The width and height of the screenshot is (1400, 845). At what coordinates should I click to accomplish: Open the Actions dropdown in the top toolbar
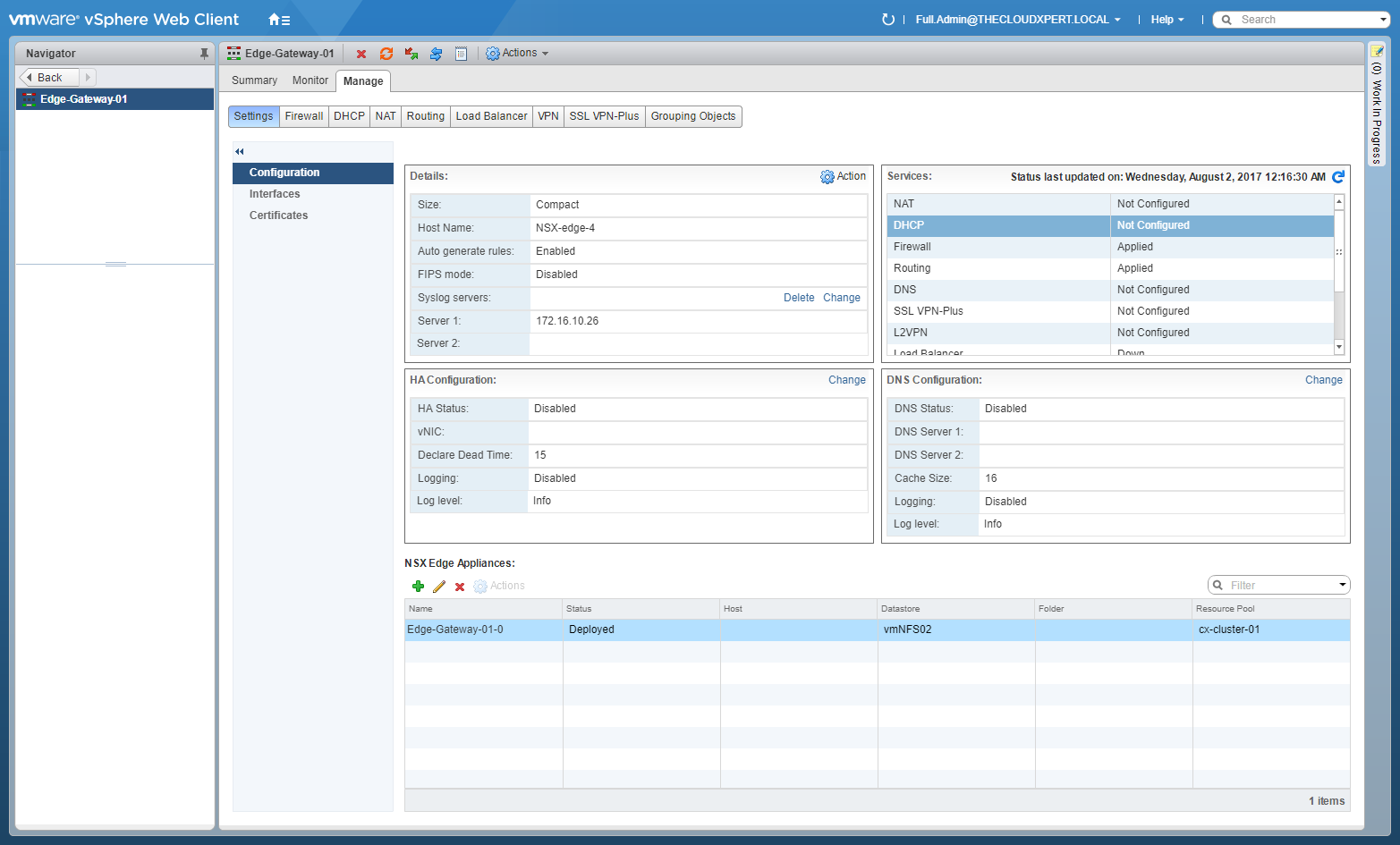(517, 54)
